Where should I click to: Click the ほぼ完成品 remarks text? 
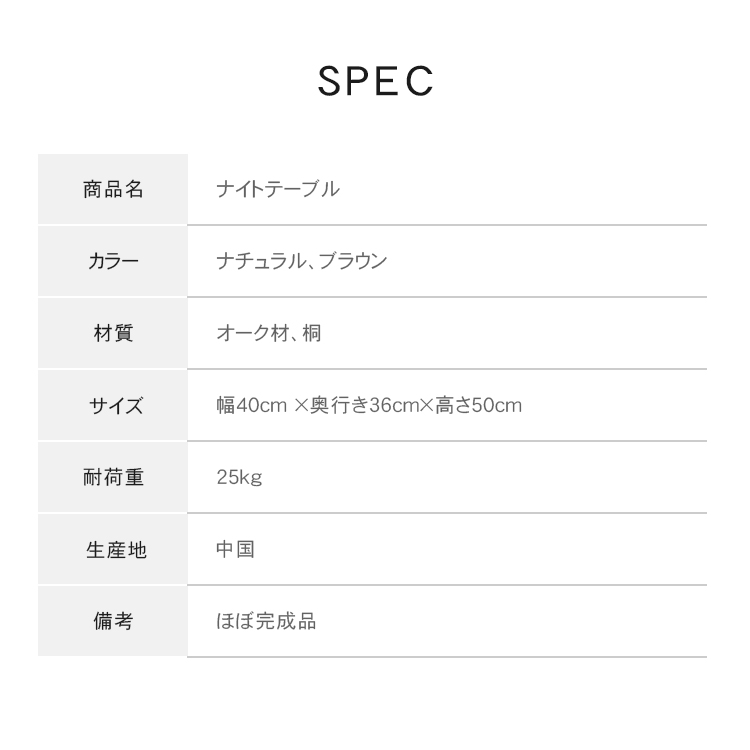click(266, 621)
